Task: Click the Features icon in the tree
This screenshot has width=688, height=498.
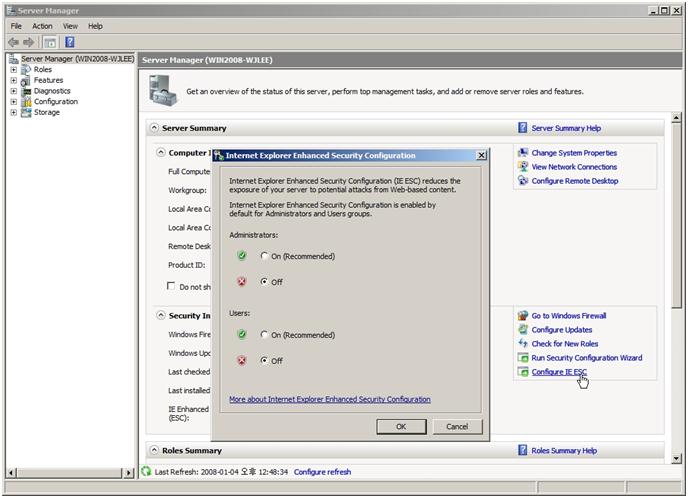Action: [26, 80]
